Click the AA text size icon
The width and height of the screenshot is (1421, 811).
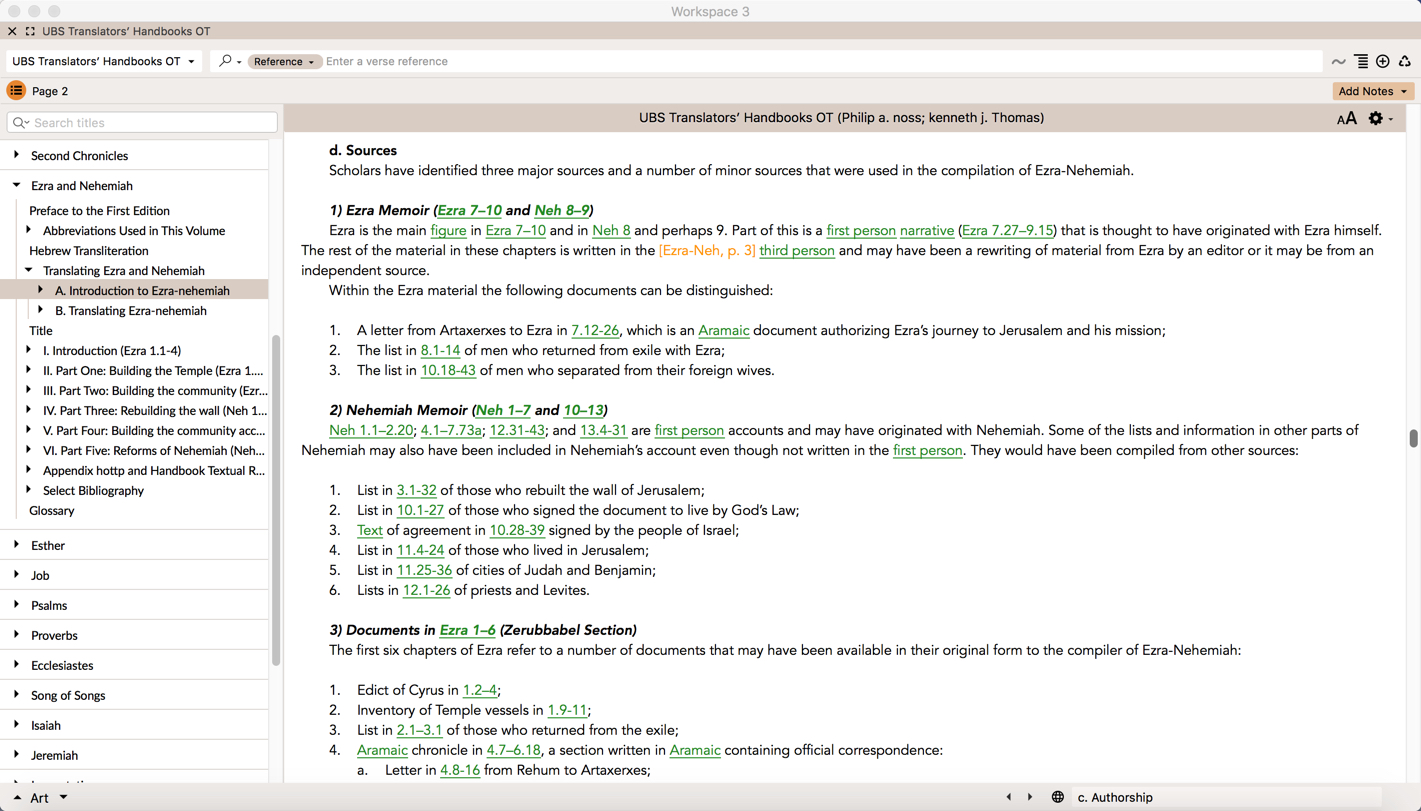point(1347,119)
